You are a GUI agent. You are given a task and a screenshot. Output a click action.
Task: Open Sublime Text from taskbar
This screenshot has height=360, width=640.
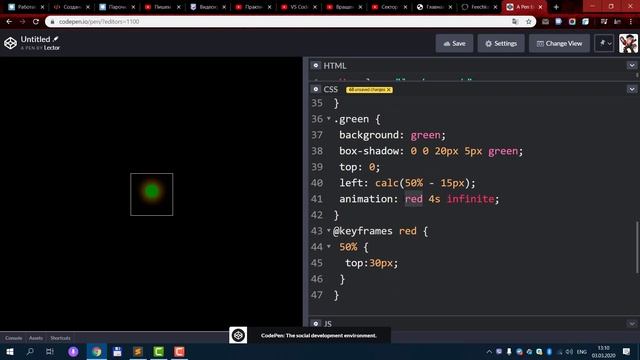pyautogui.click(x=138, y=351)
